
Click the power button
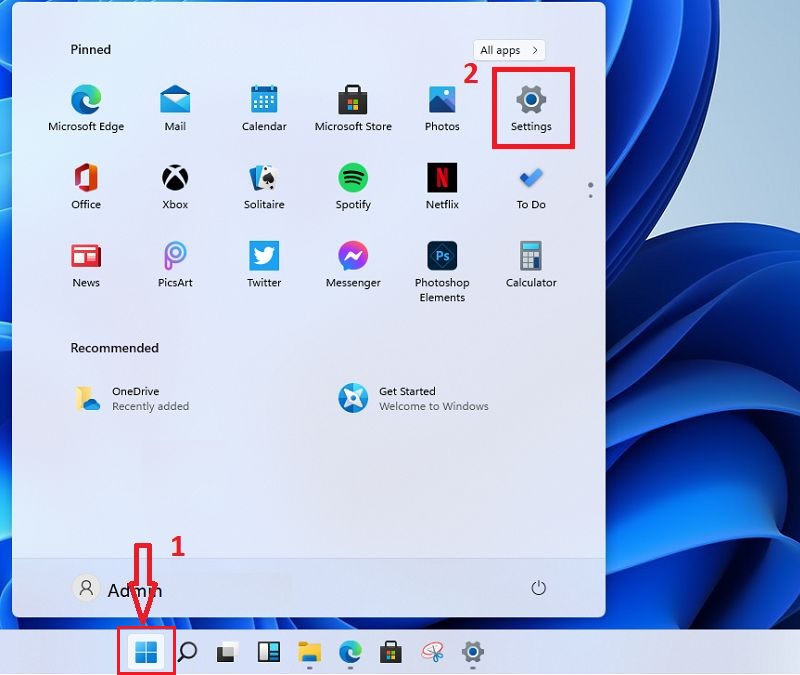pyautogui.click(x=538, y=589)
